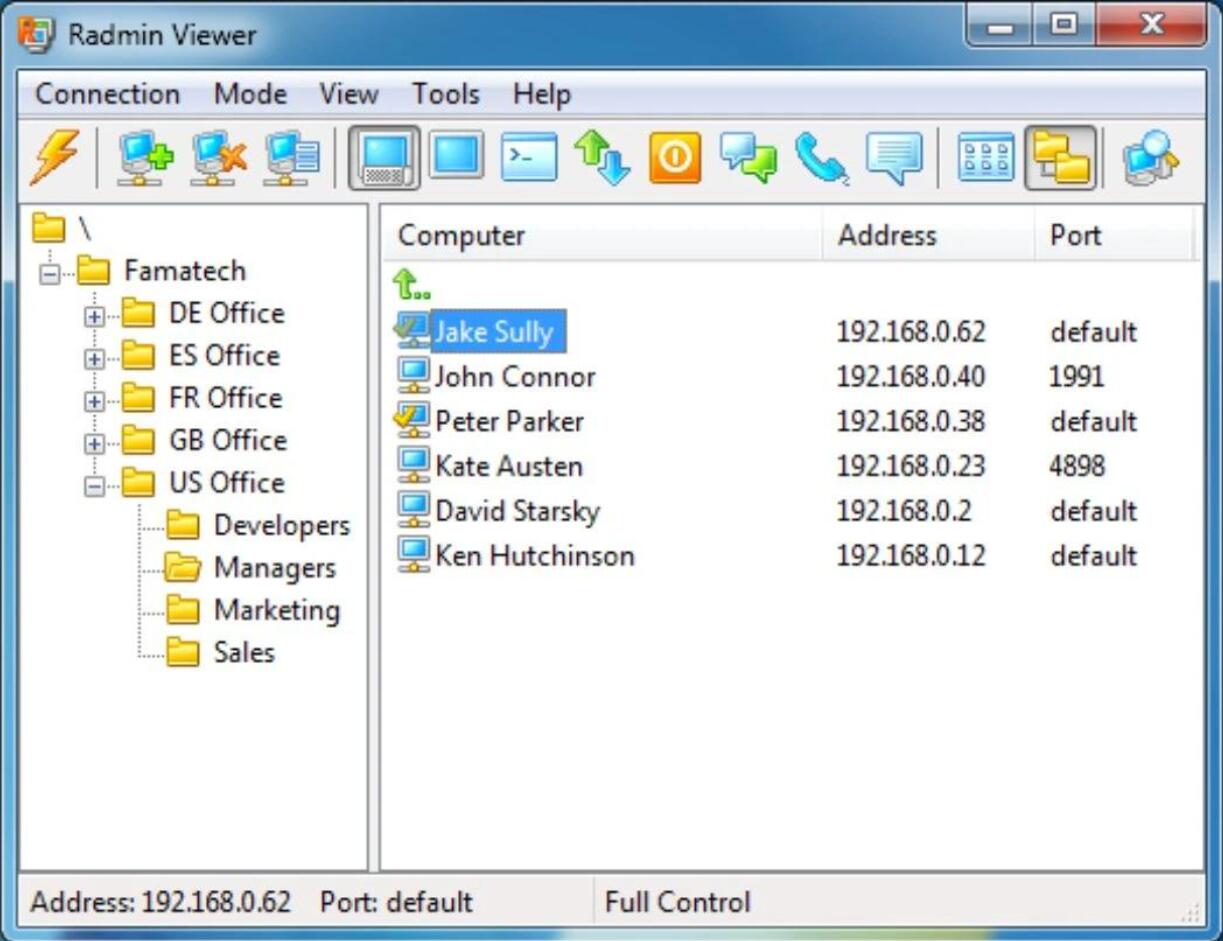Click John Connor's computer icon
The image size is (1223, 941).
click(x=413, y=375)
